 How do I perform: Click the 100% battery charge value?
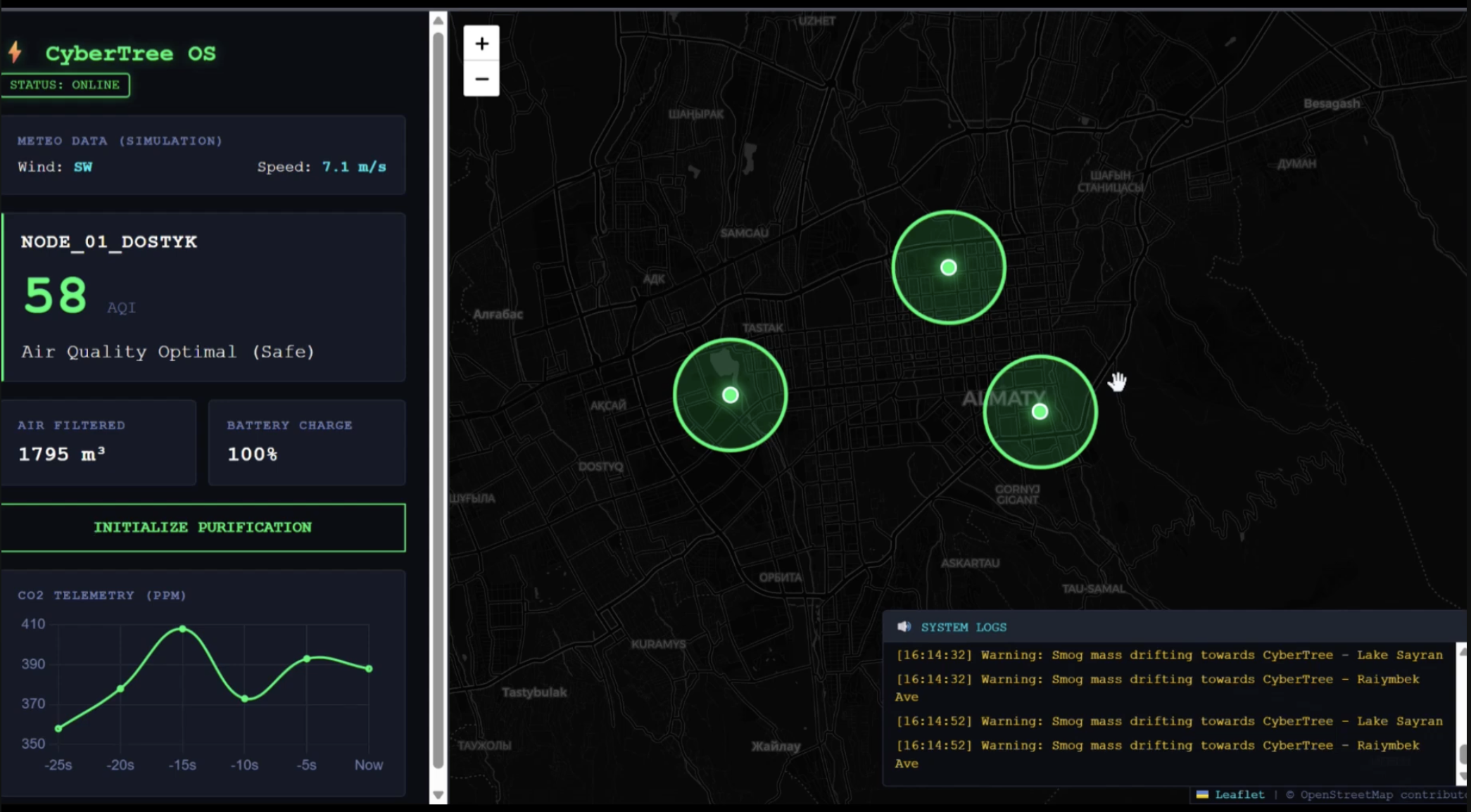coord(252,455)
